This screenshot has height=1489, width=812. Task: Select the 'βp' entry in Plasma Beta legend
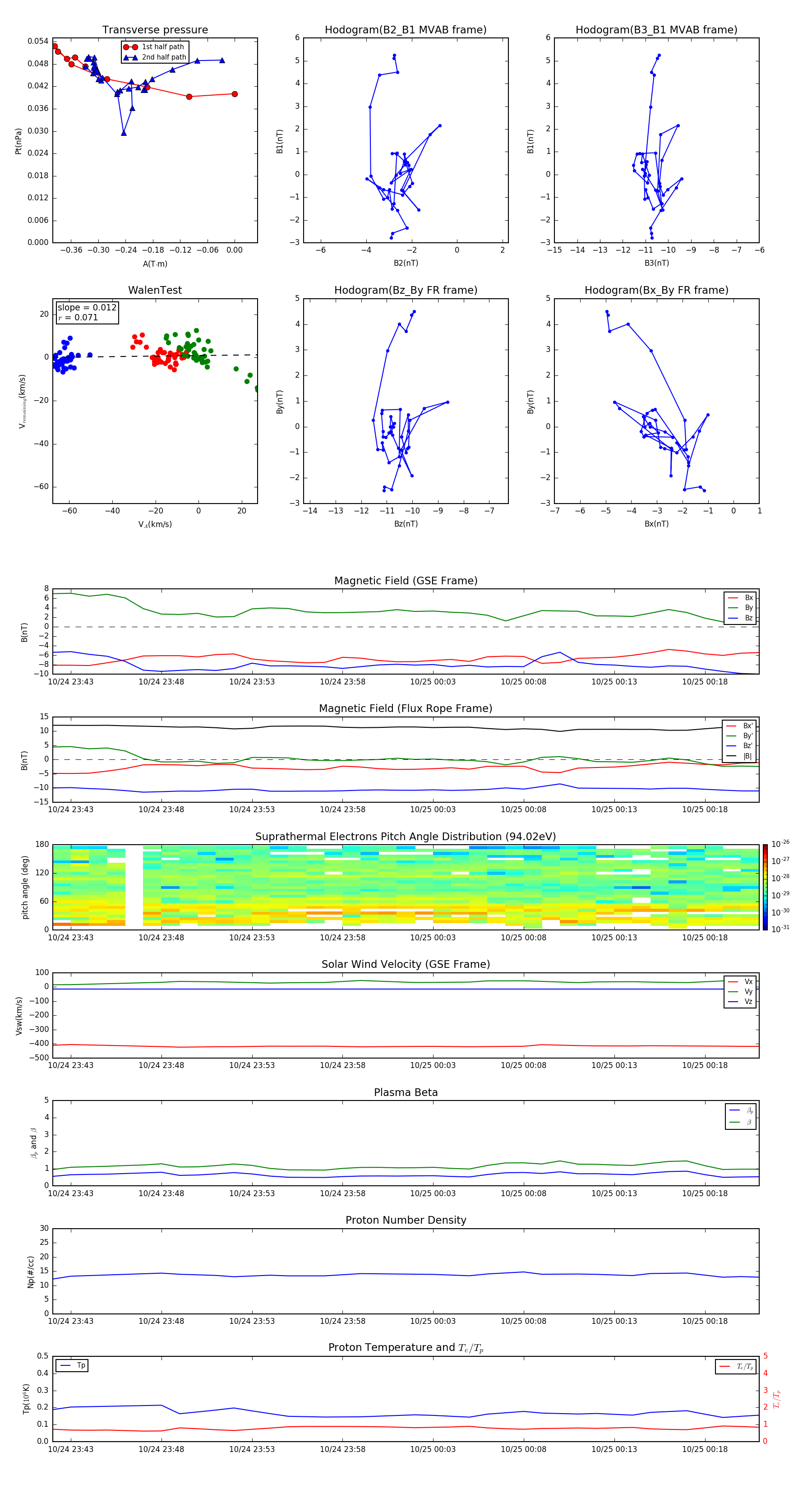[x=741, y=1110]
